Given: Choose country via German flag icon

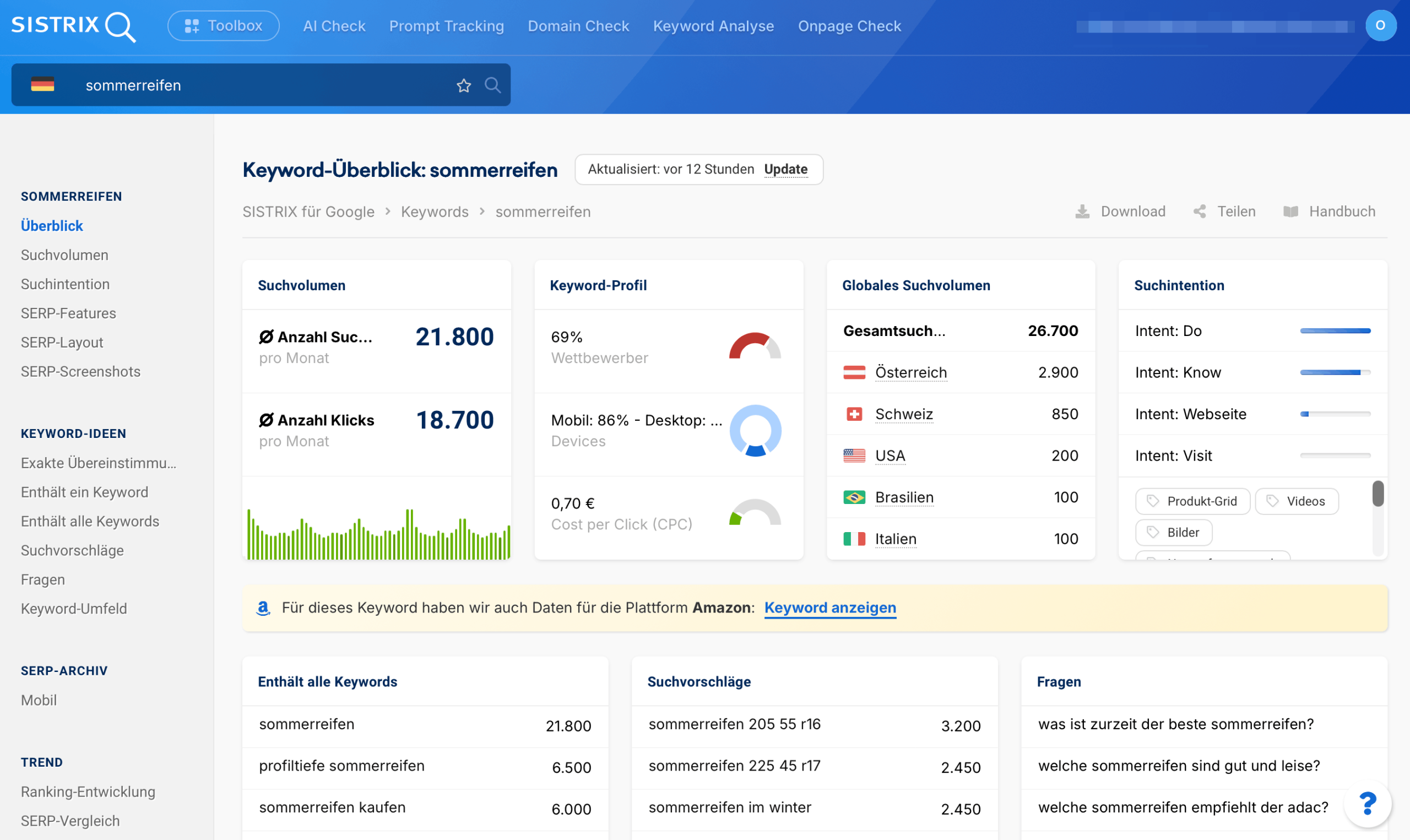Looking at the screenshot, I should click(42, 85).
